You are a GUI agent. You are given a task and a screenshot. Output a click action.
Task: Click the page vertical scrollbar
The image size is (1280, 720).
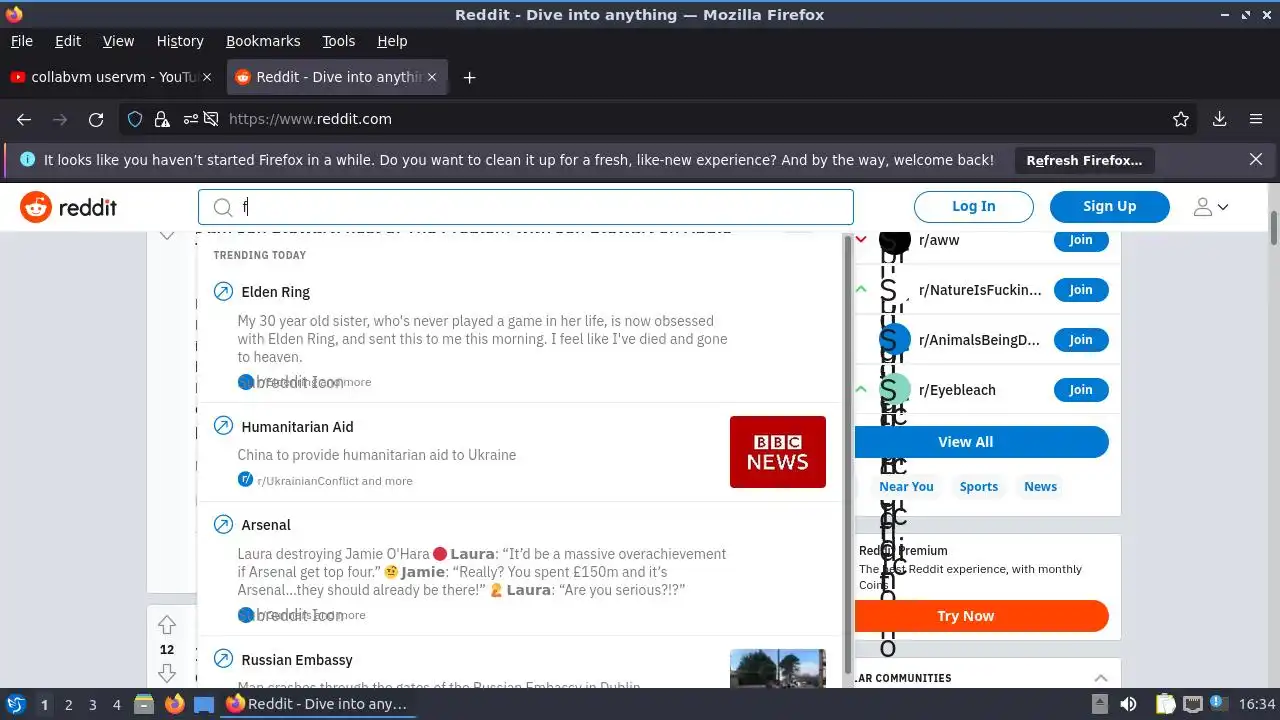click(1273, 228)
